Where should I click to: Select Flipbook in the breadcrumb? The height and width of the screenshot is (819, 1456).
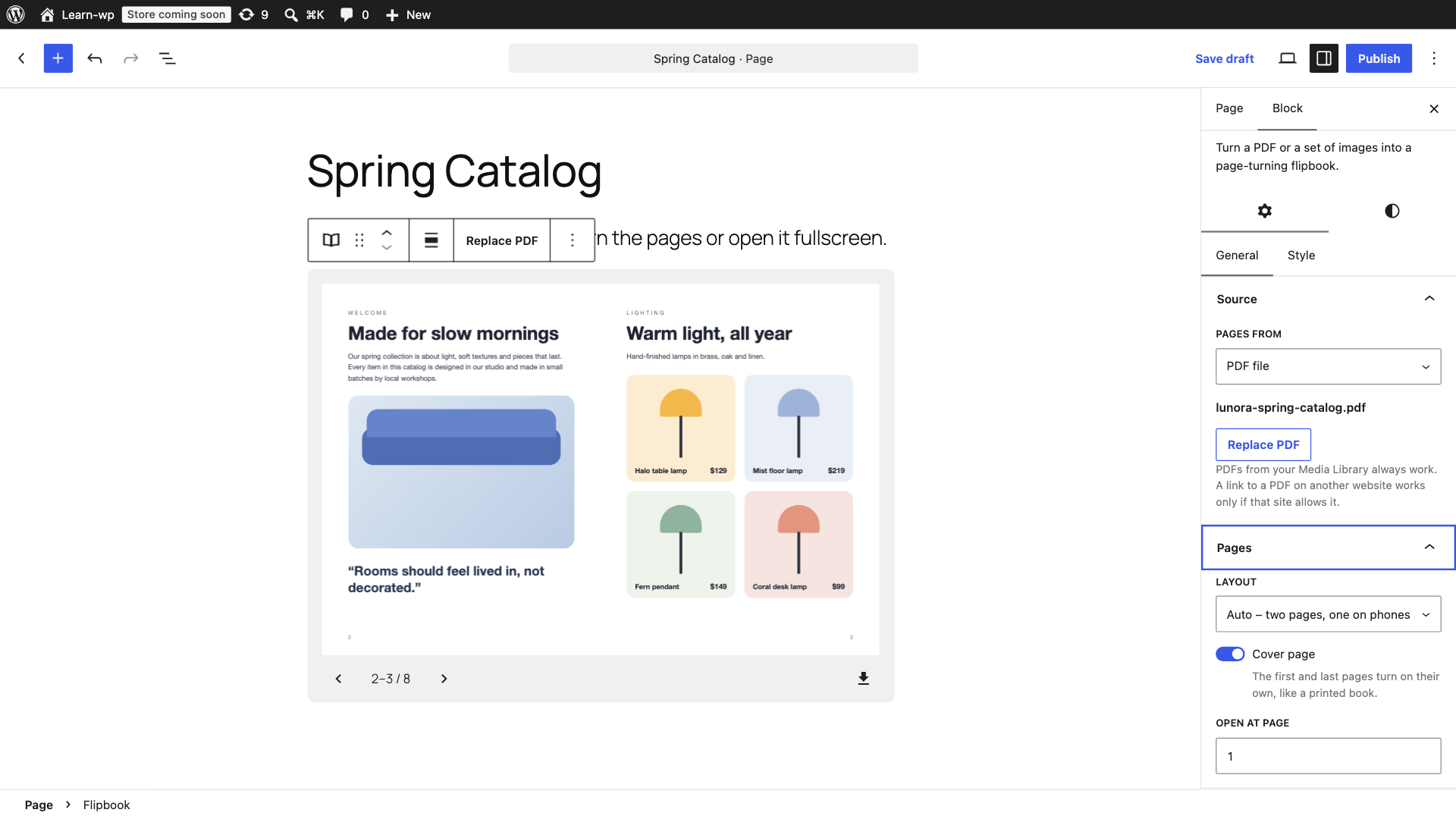[106, 805]
